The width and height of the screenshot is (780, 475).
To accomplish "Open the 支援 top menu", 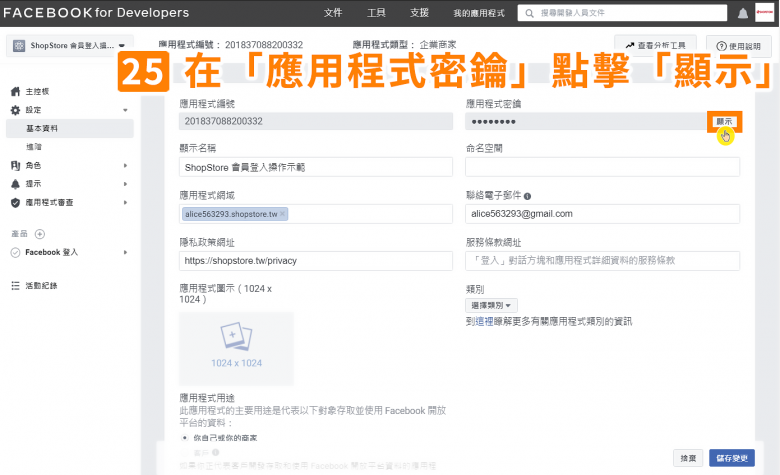I will click(x=419, y=13).
